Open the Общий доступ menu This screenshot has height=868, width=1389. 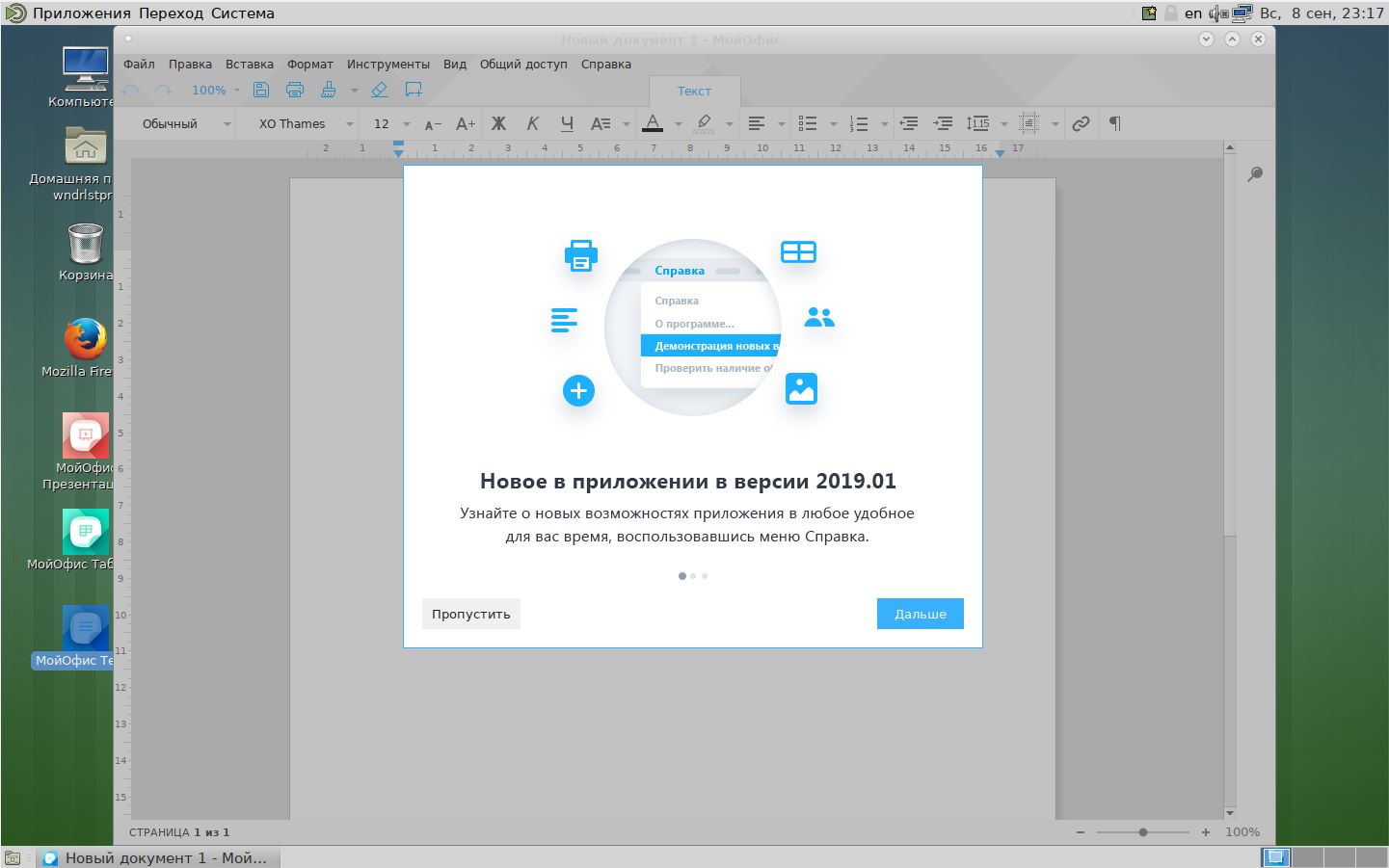[x=523, y=64]
